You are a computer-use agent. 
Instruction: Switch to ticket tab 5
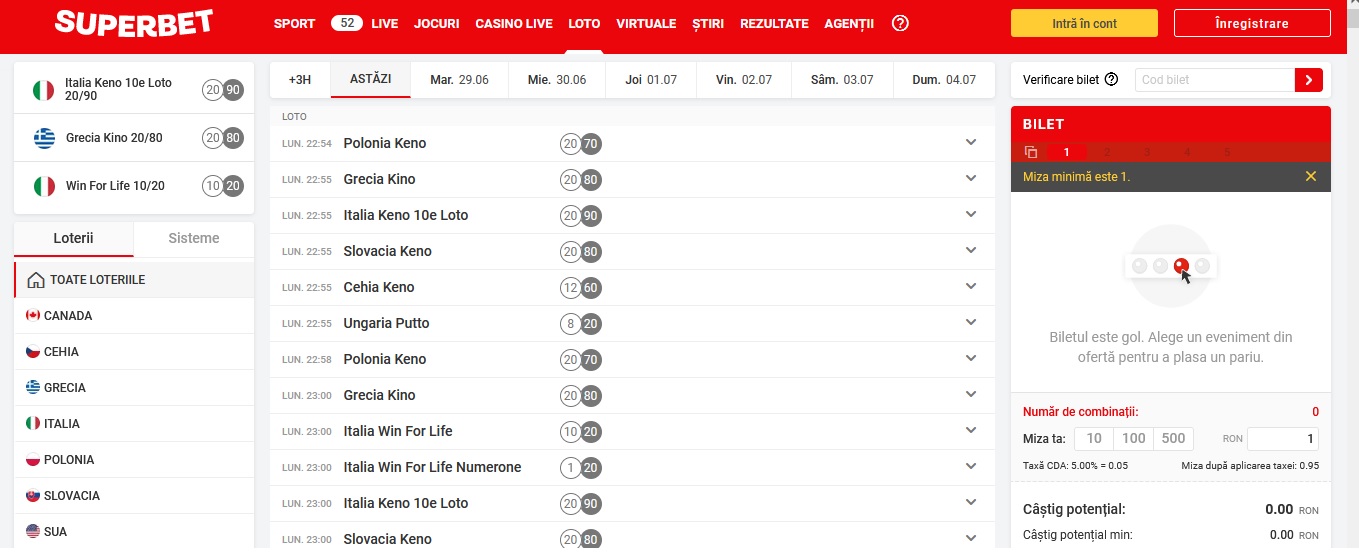(1227, 152)
